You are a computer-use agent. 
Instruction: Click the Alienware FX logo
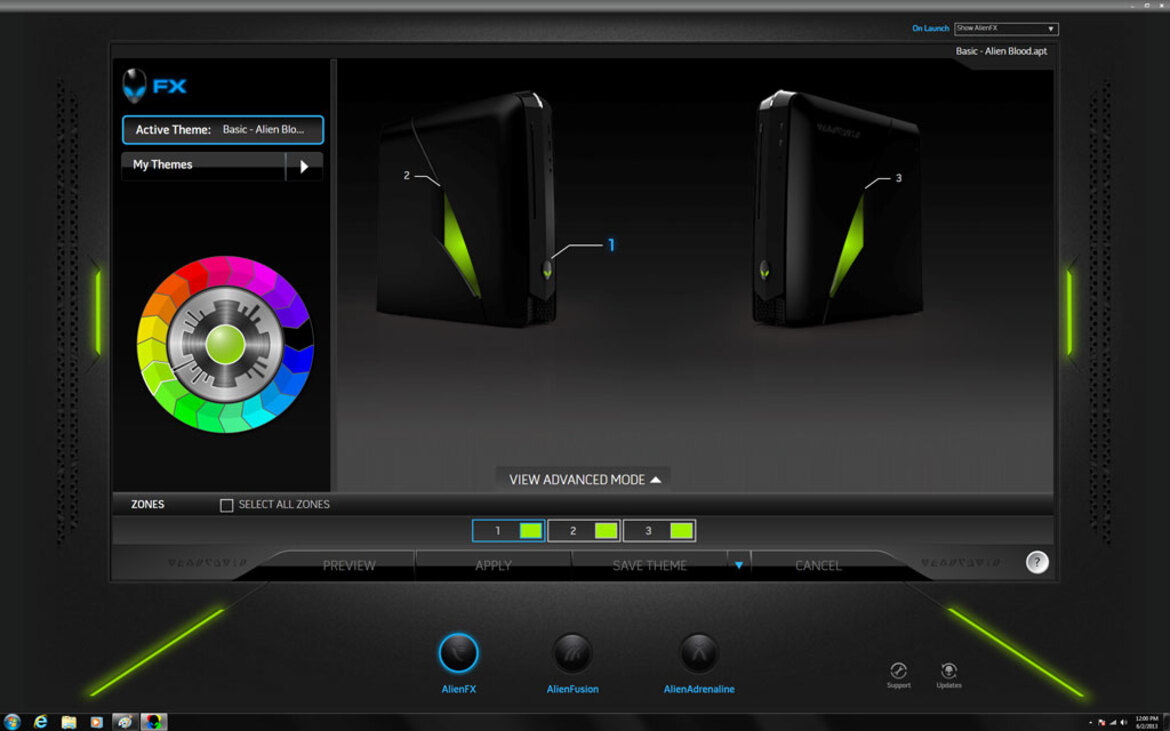(x=154, y=86)
